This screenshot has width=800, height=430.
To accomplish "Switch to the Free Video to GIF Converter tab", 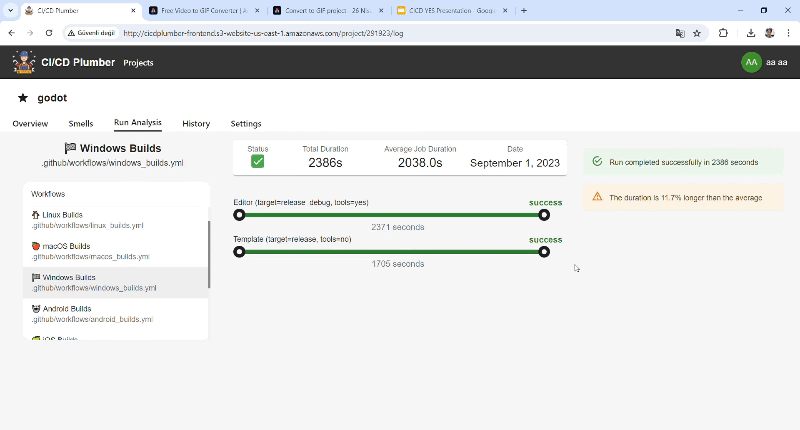I will (204, 10).
